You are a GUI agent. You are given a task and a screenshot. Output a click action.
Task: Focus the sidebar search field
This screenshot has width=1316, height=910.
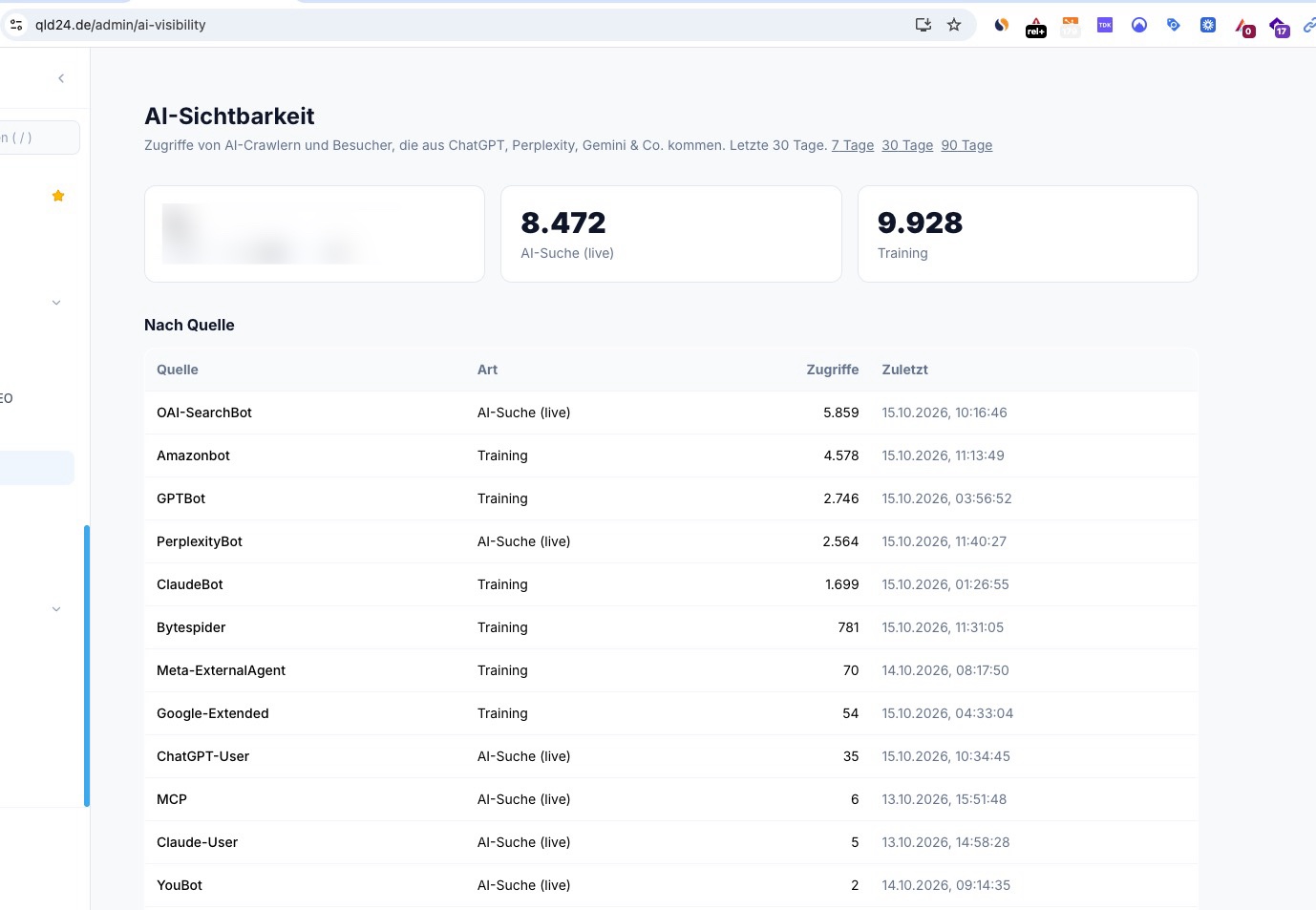pos(39,138)
